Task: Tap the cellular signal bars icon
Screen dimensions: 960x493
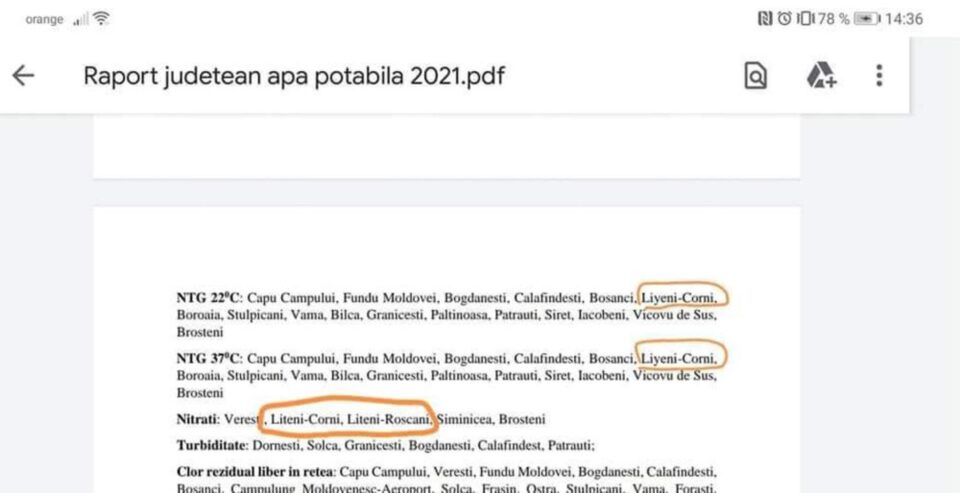Action: point(80,20)
